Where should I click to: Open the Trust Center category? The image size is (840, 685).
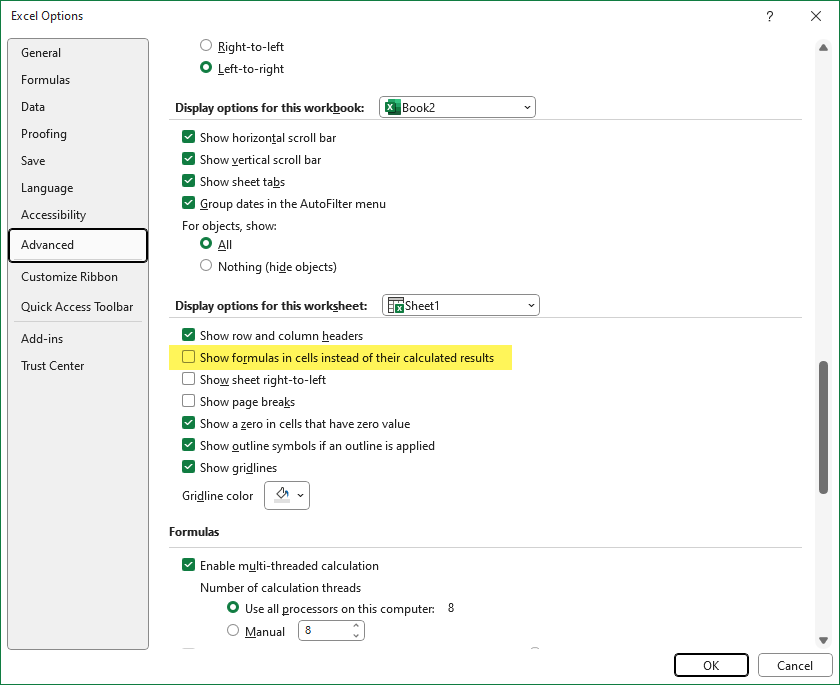coord(53,366)
